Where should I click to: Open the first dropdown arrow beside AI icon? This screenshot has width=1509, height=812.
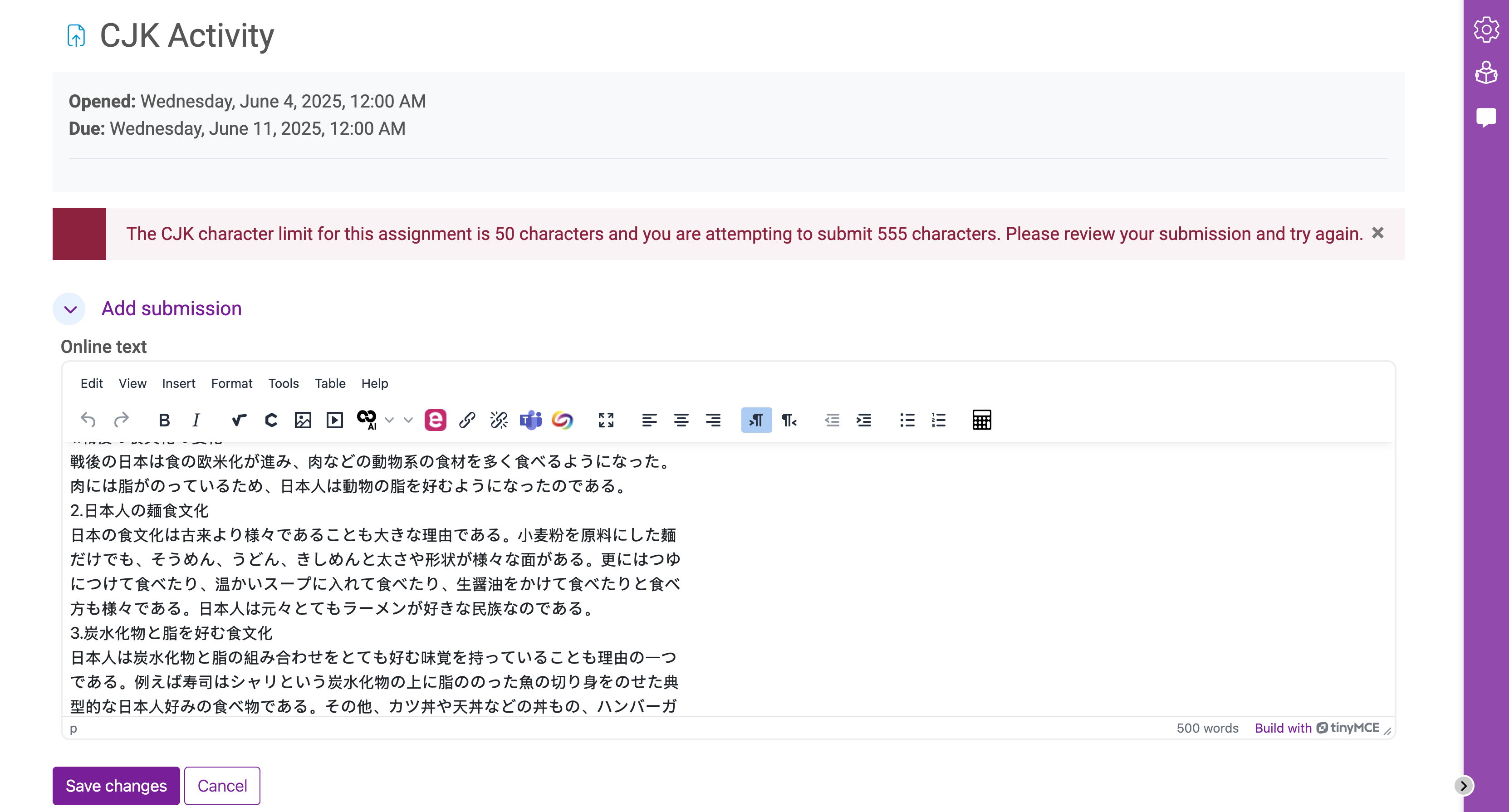pos(390,420)
